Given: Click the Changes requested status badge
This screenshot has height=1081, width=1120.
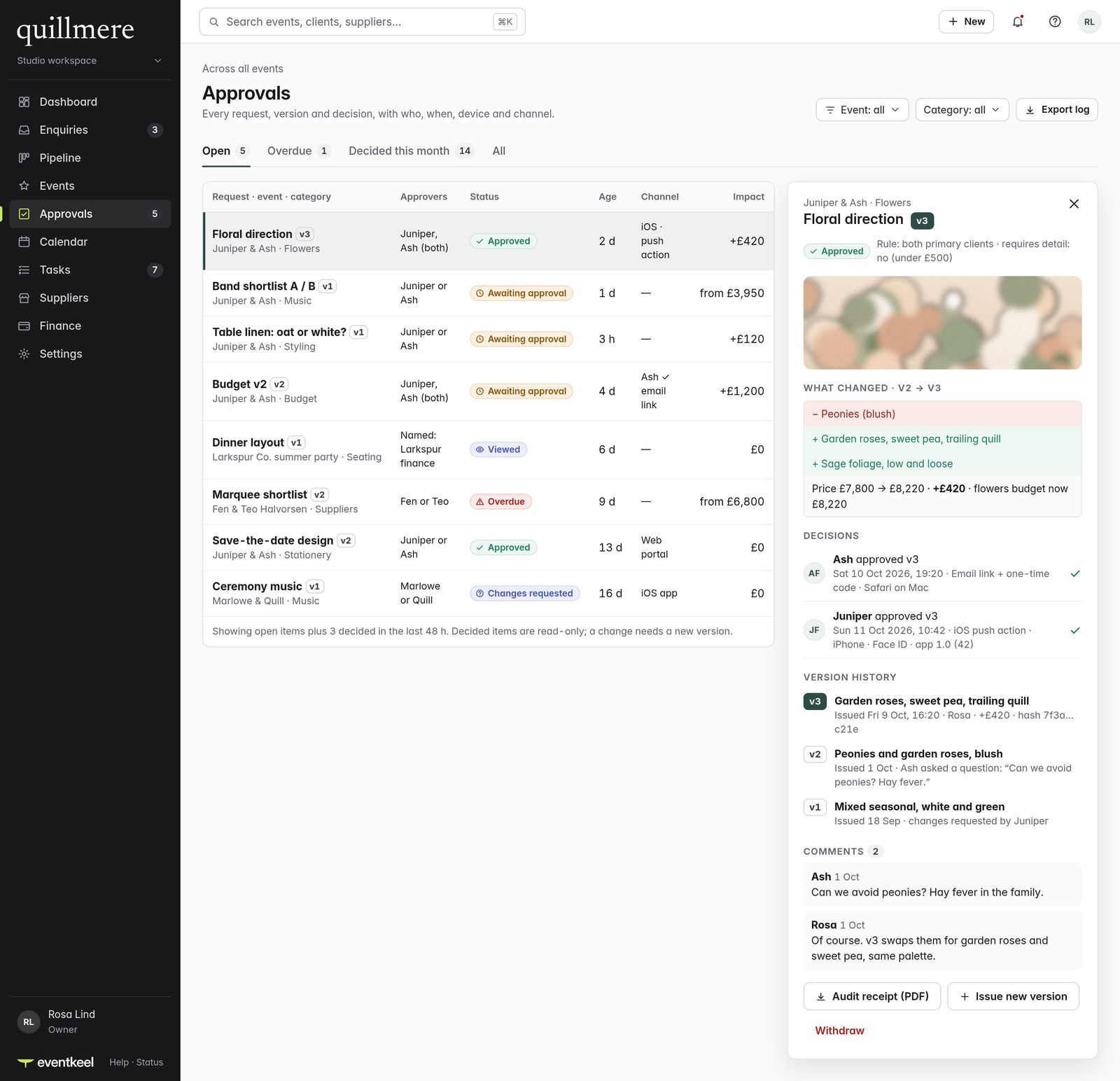Looking at the screenshot, I should pos(524,593).
